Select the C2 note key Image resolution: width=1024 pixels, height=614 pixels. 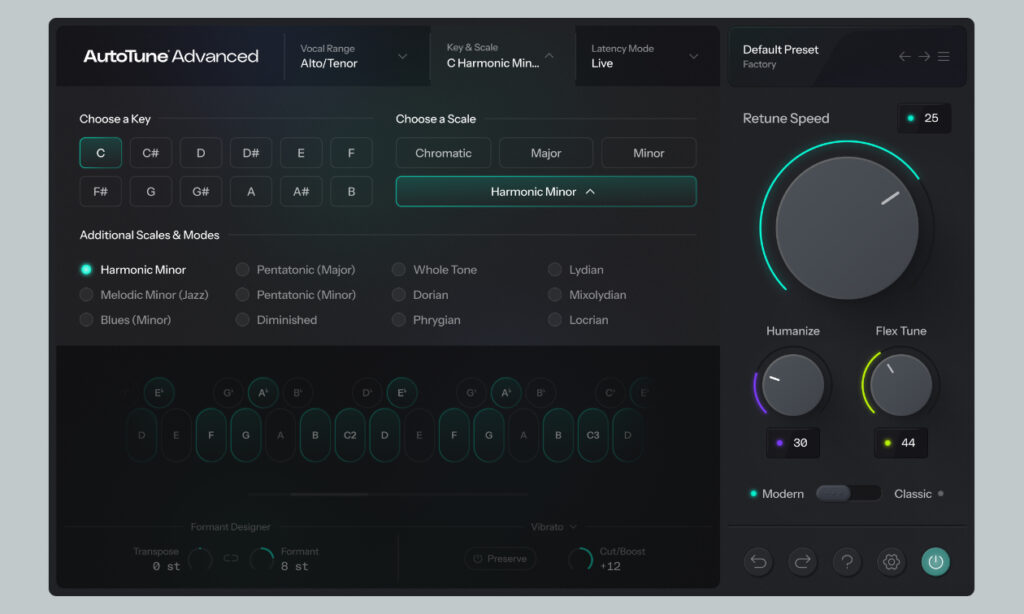350,435
